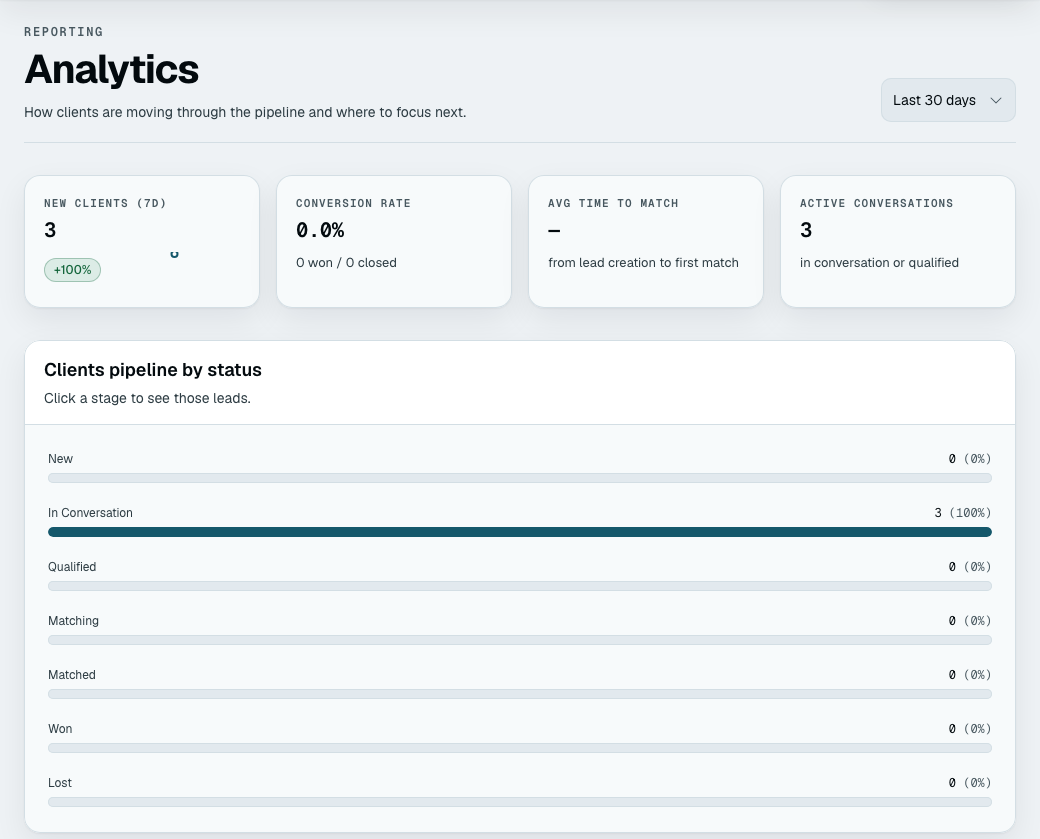Click the Analytics page heading
Viewport: 1040px width, 839px height.
[111, 69]
